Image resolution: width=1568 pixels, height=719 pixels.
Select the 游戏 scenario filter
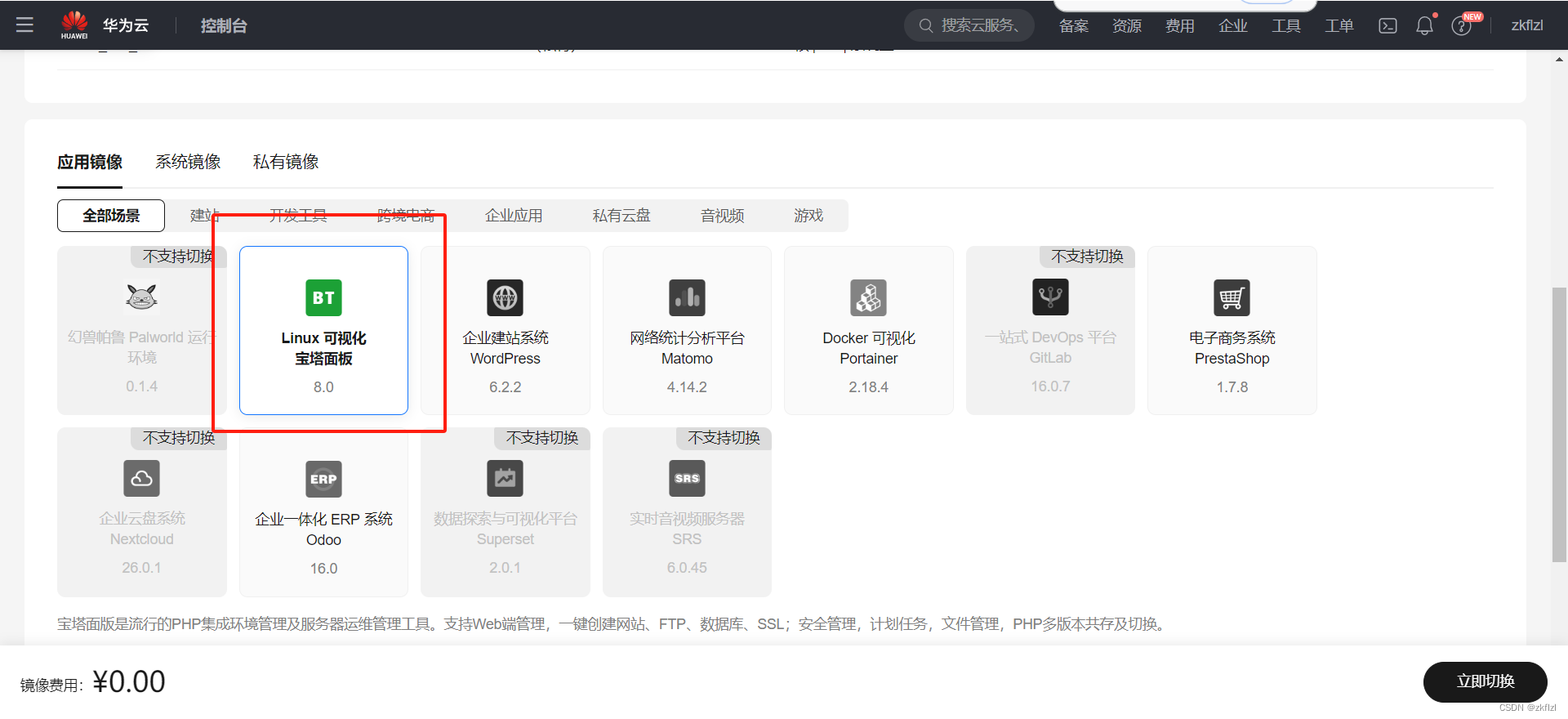pyautogui.click(x=808, y=216)
